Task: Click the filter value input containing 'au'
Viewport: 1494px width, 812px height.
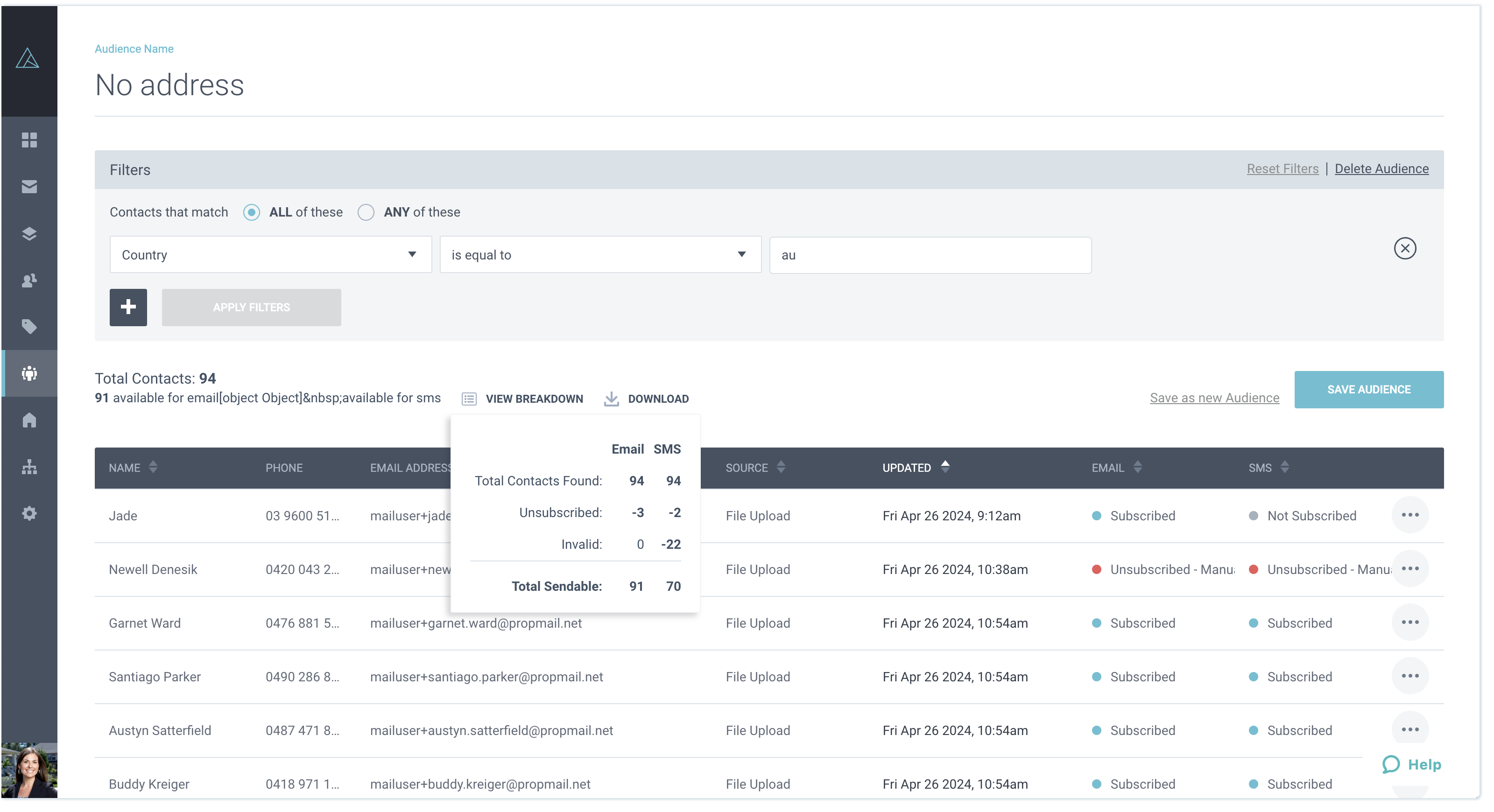Action: [x=930, y=255]
